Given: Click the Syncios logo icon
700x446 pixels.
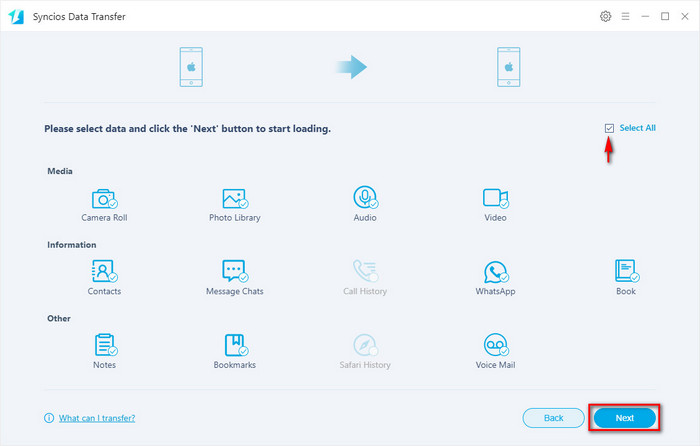Looking at the screenshot, I should [16, 17].
